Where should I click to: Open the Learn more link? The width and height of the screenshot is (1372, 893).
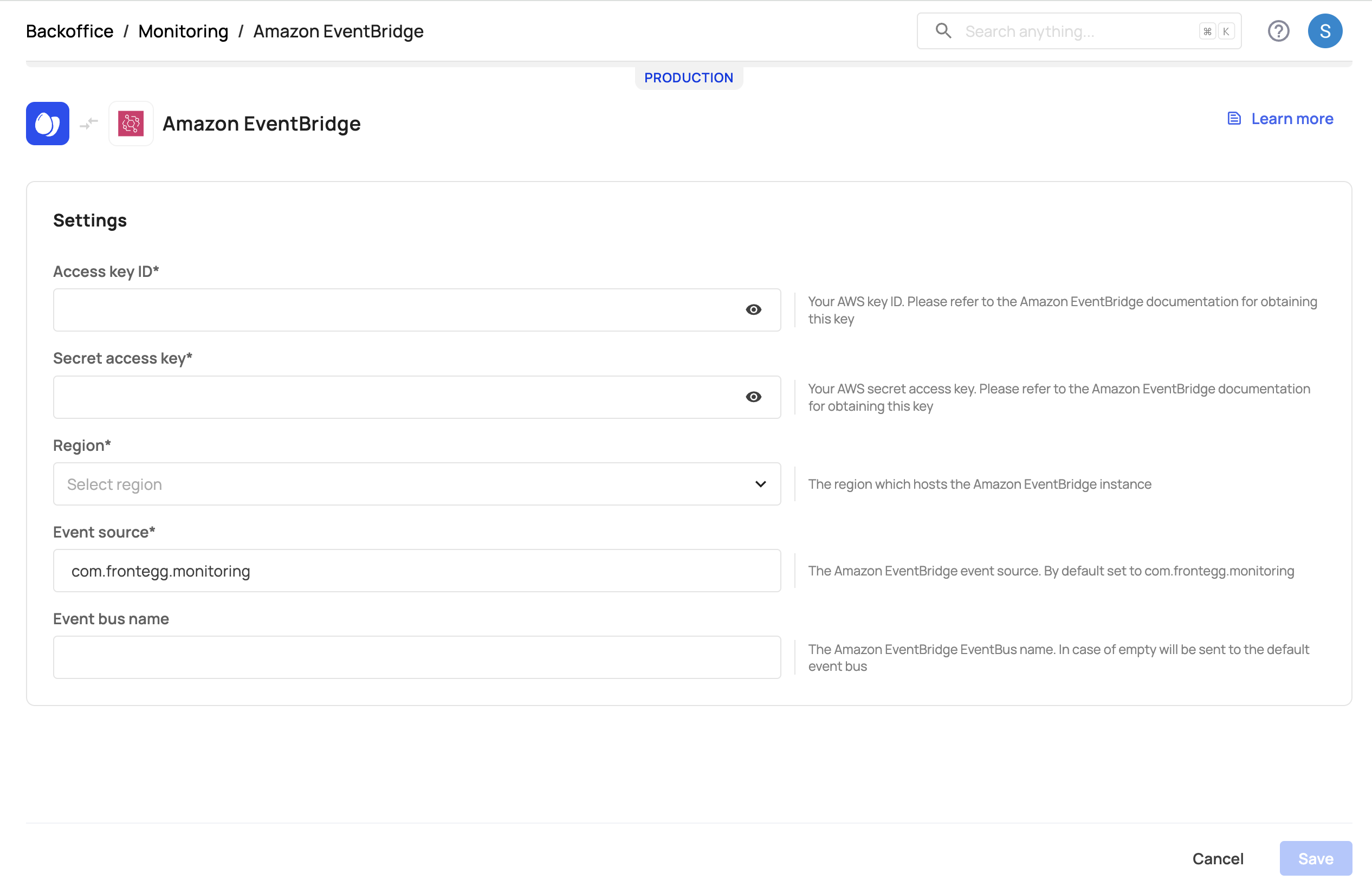pos(1292,119)
